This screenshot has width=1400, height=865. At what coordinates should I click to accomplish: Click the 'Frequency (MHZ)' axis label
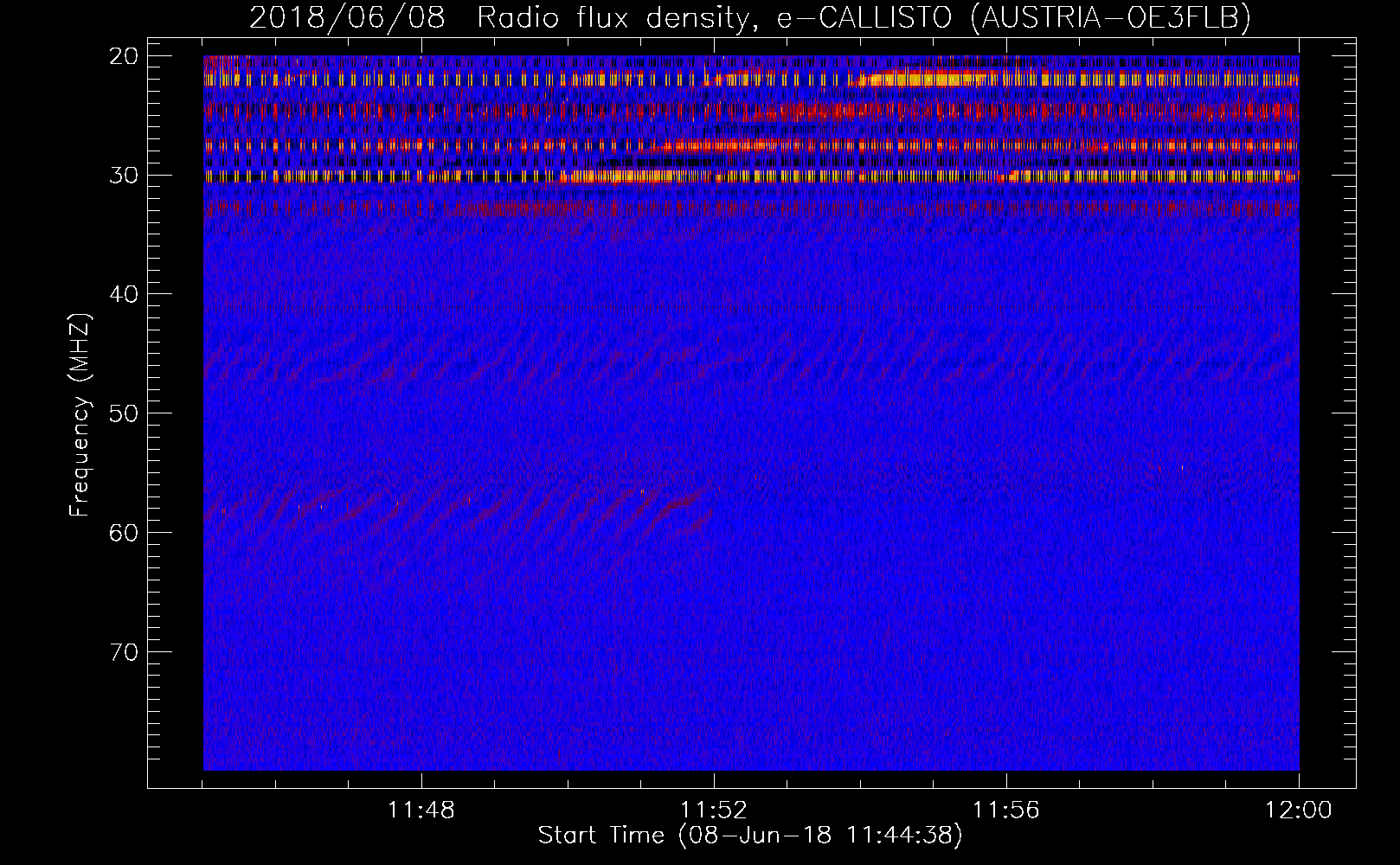80,415
